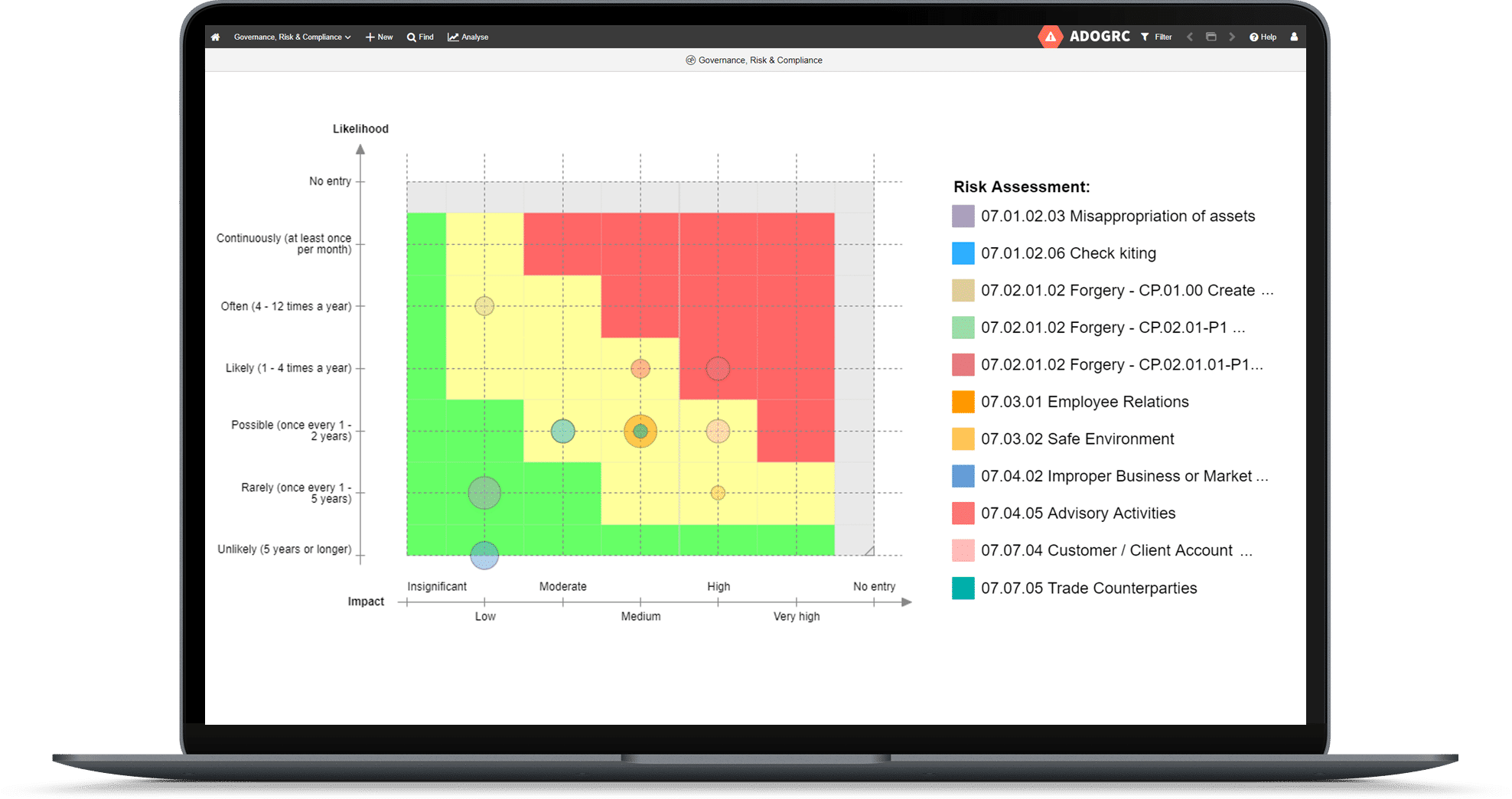Click the home icon in the toolbar
The height and width of the screenshot is (799, 1512).
(x=215, y=37)
